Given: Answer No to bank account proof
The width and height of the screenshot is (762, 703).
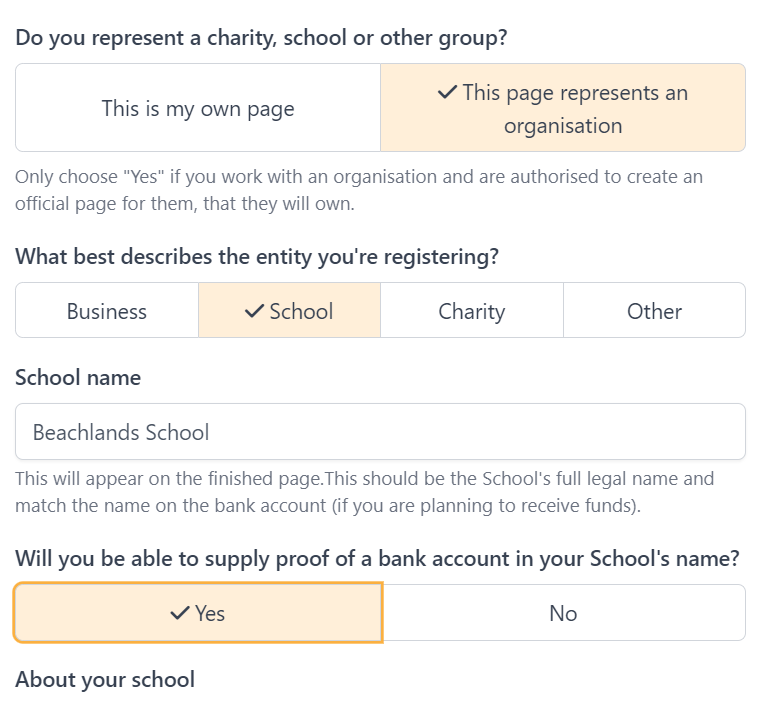Looking at the screenshot, I should [x=564, y=613].
